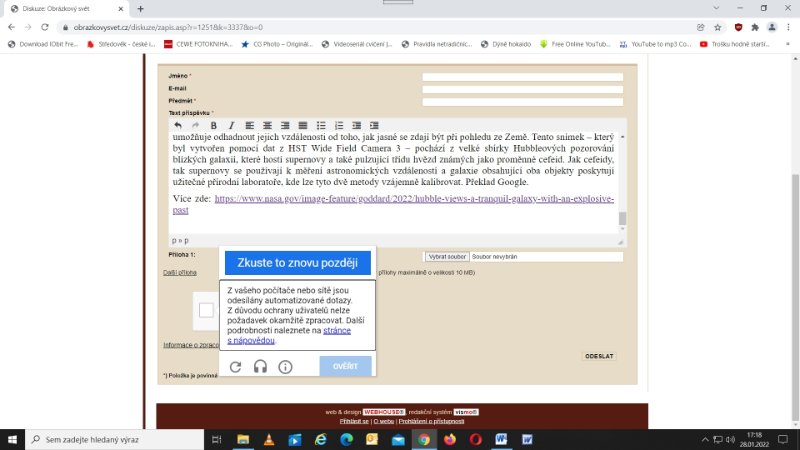Launch Firefox from the taskbar
Screen dimensions: 800x450
pyautogui.click(x=449, y=439)
